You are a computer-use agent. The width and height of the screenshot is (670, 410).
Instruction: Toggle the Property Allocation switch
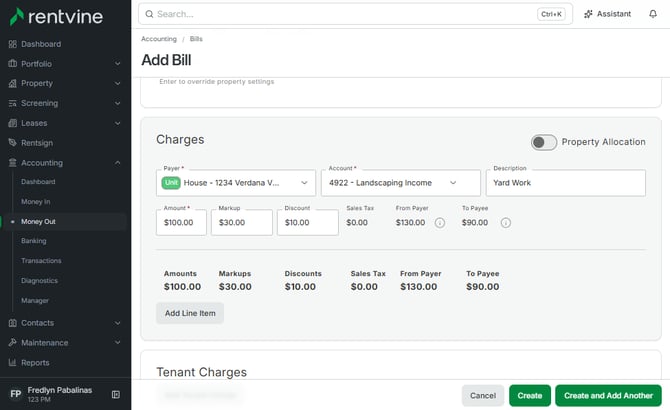click(x=544, y=142)
